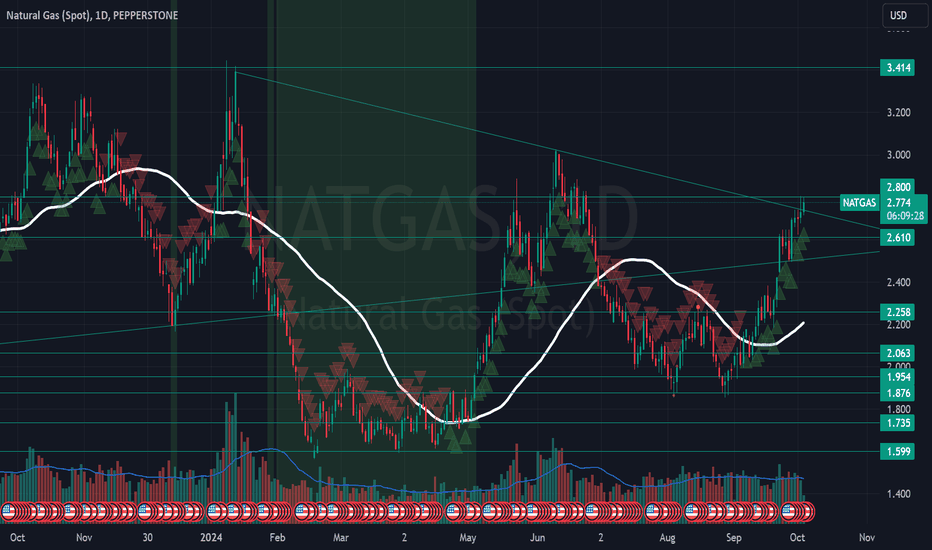Screen dimensions: 932x550
Task: Click the Aug label on time axis
Action: point(667,538)
